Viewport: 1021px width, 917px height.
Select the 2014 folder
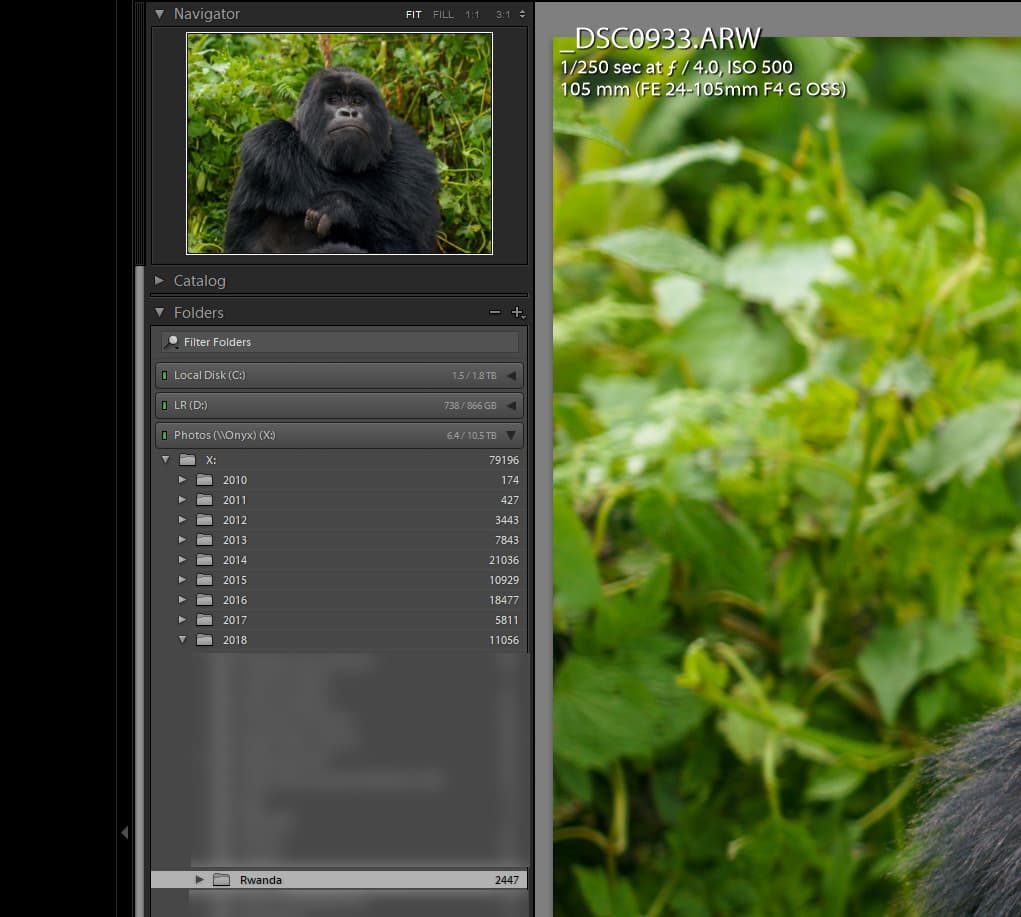pos(339,560)
